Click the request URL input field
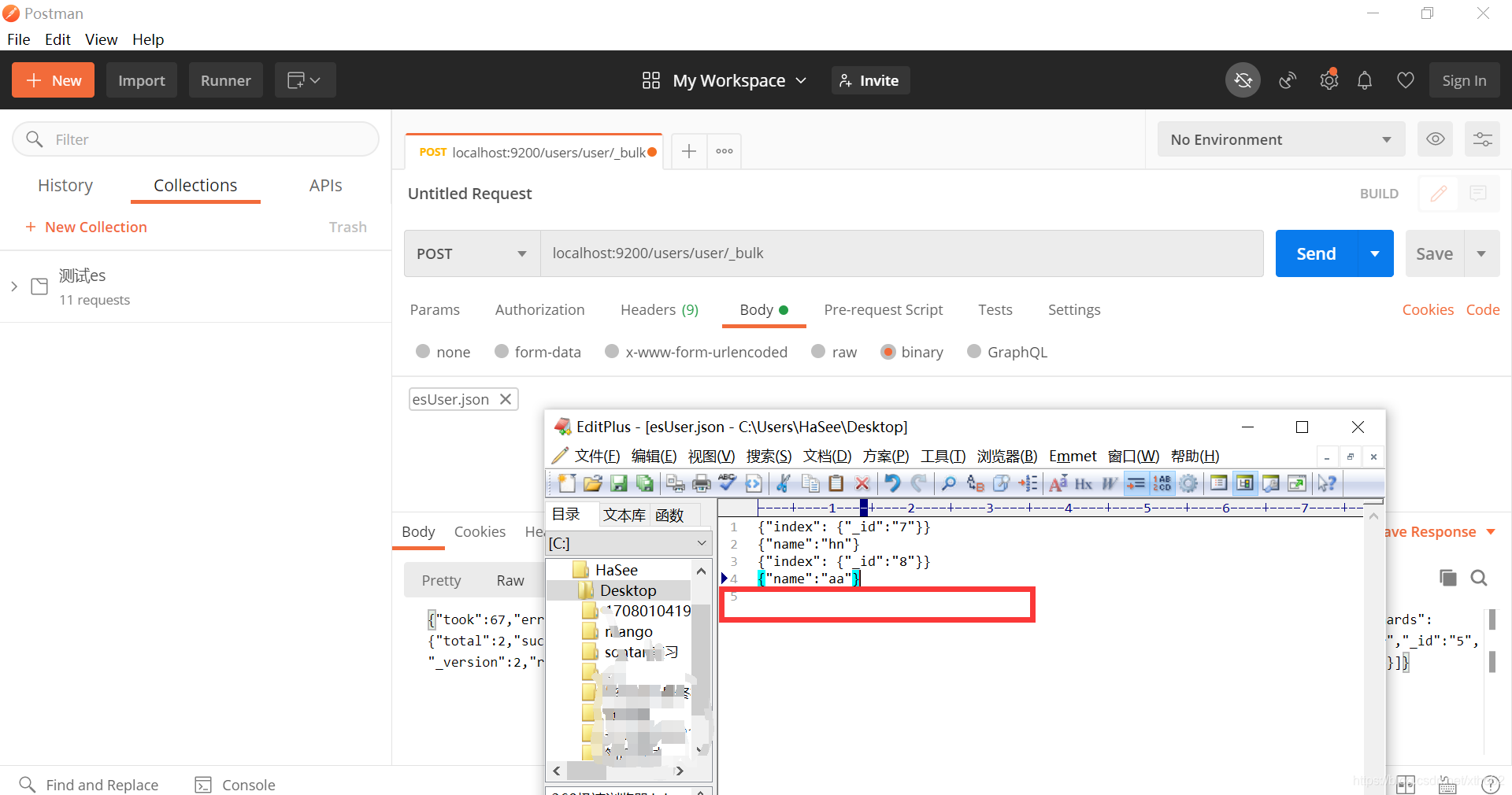1512x795 pixels. point(902,253)
